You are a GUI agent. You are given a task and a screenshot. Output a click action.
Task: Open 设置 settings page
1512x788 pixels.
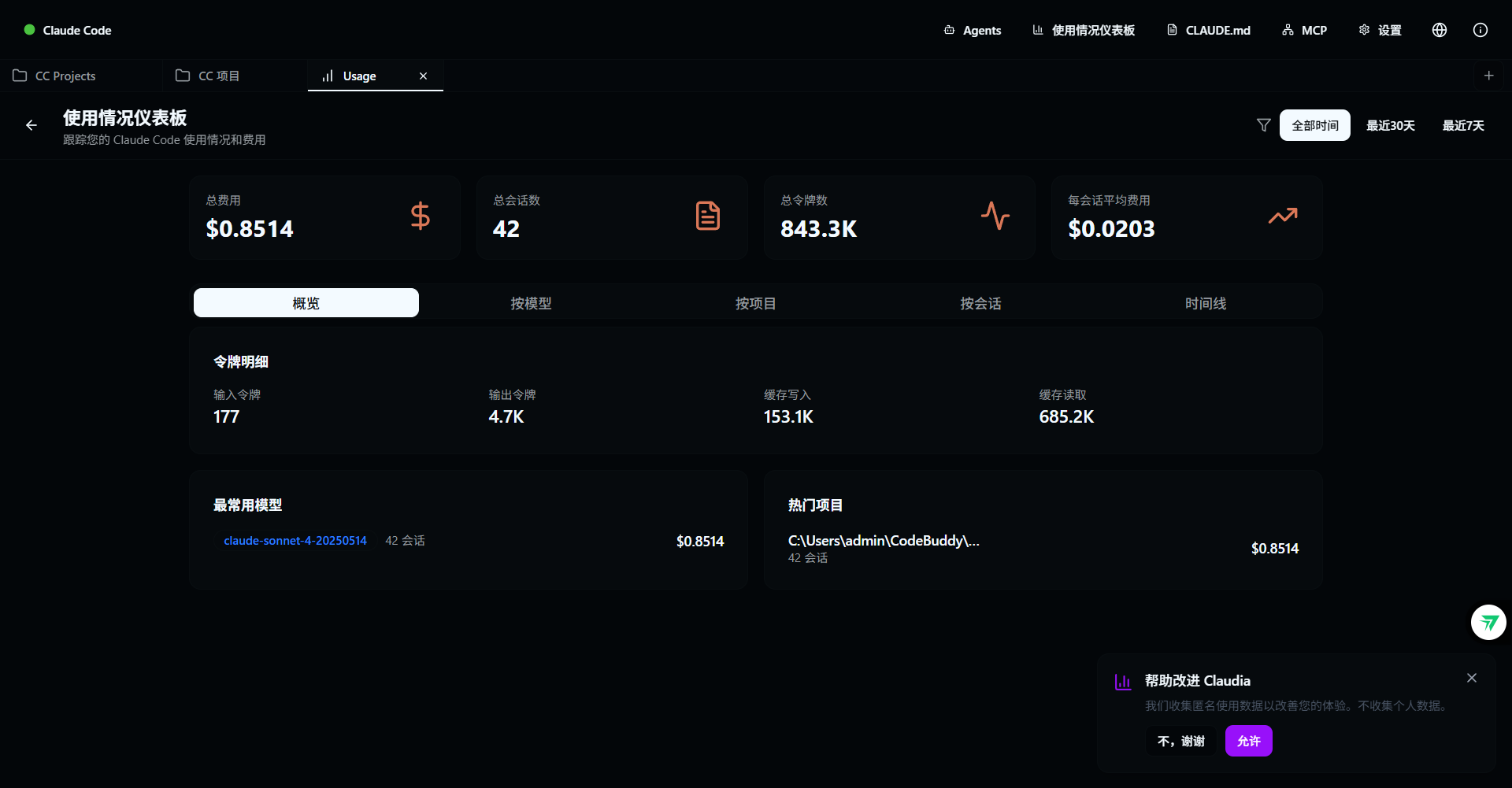click(x=1380, y=30)
